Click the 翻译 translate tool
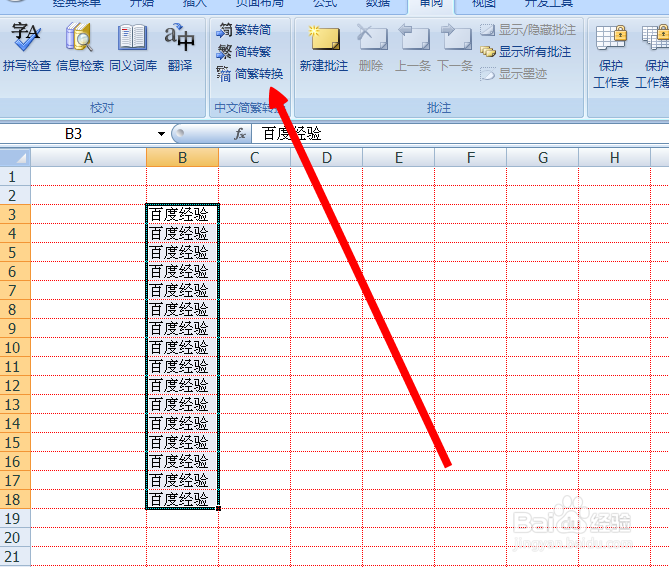This screenshot has height=567, width=669. click(x=180, y=47)
